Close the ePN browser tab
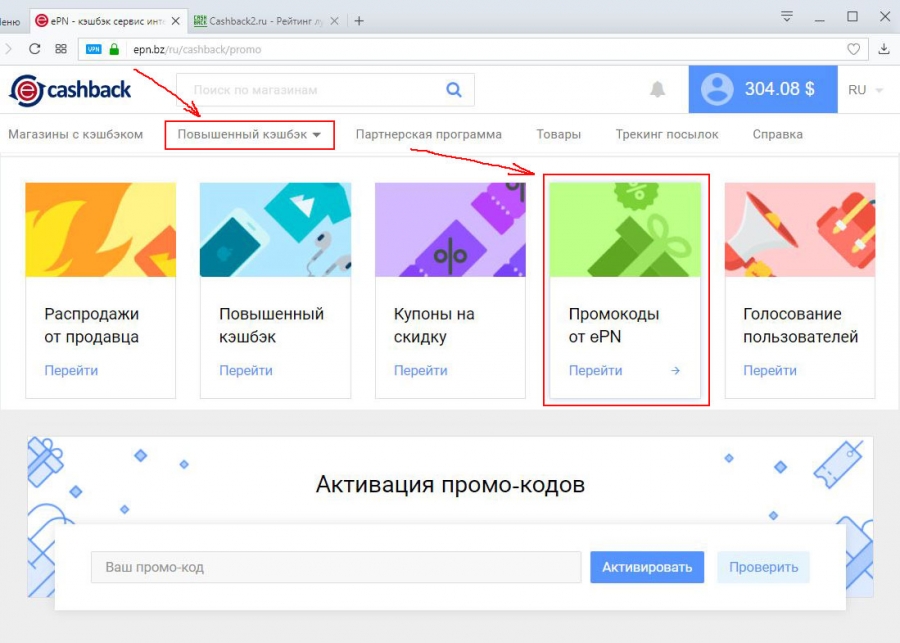Viewport: 900px width, 643px height. (176, 21)
